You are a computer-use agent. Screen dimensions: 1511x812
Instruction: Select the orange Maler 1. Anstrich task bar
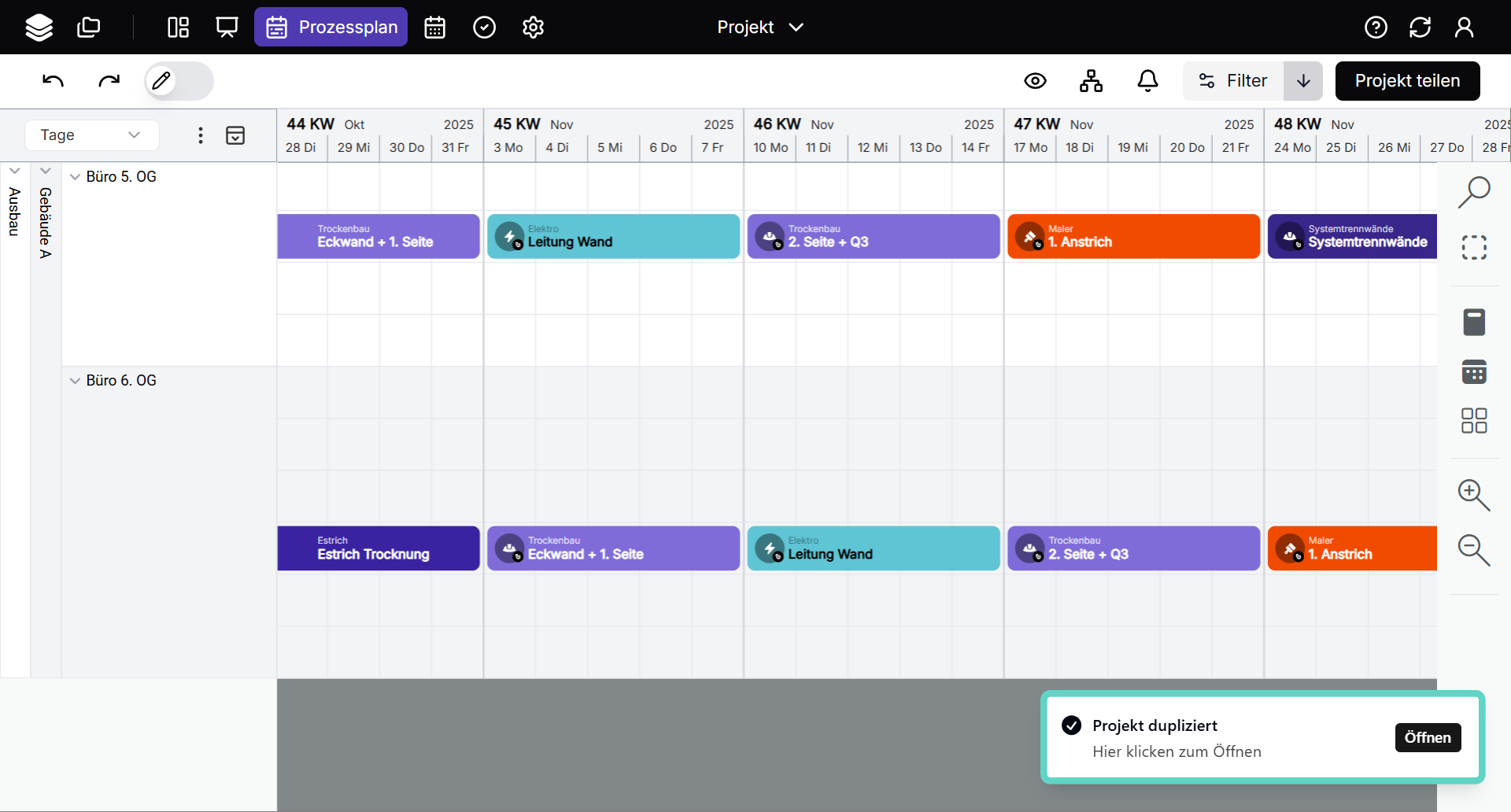click(1133, 237)
